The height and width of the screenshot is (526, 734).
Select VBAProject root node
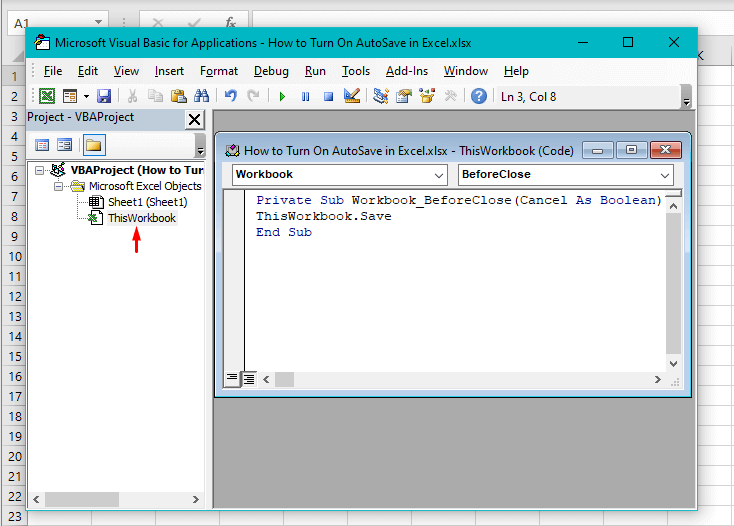[x=137, y=170]
